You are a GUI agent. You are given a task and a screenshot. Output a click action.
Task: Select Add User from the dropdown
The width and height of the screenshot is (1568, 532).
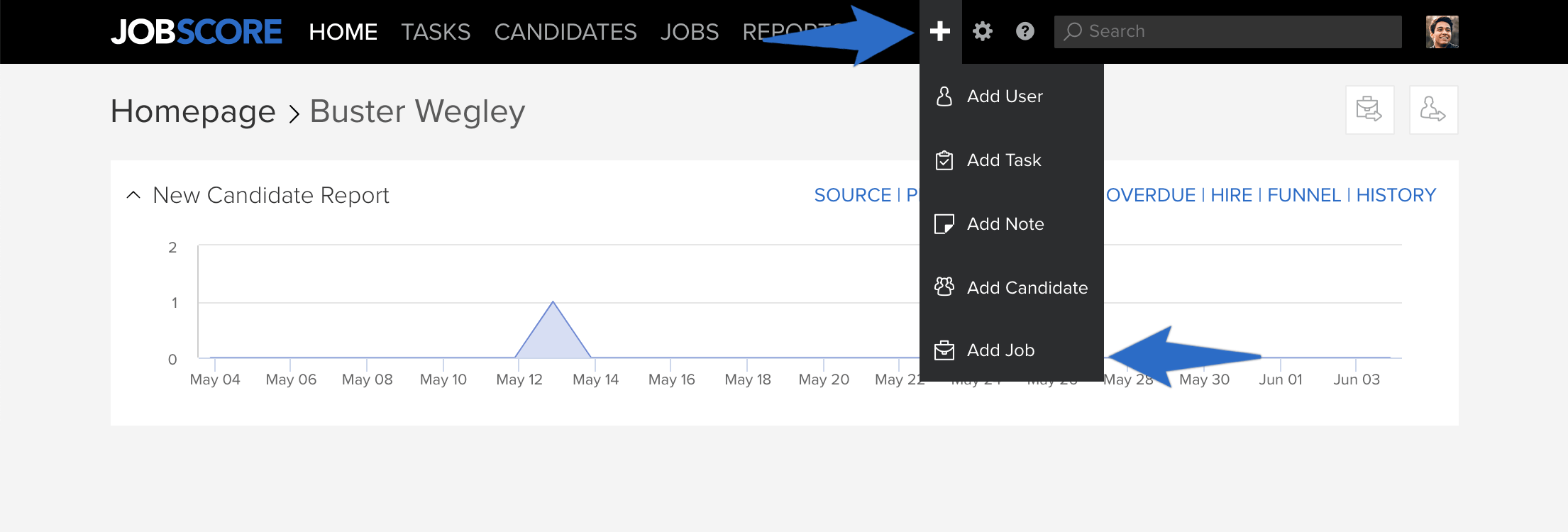[x=1012, y=96]
